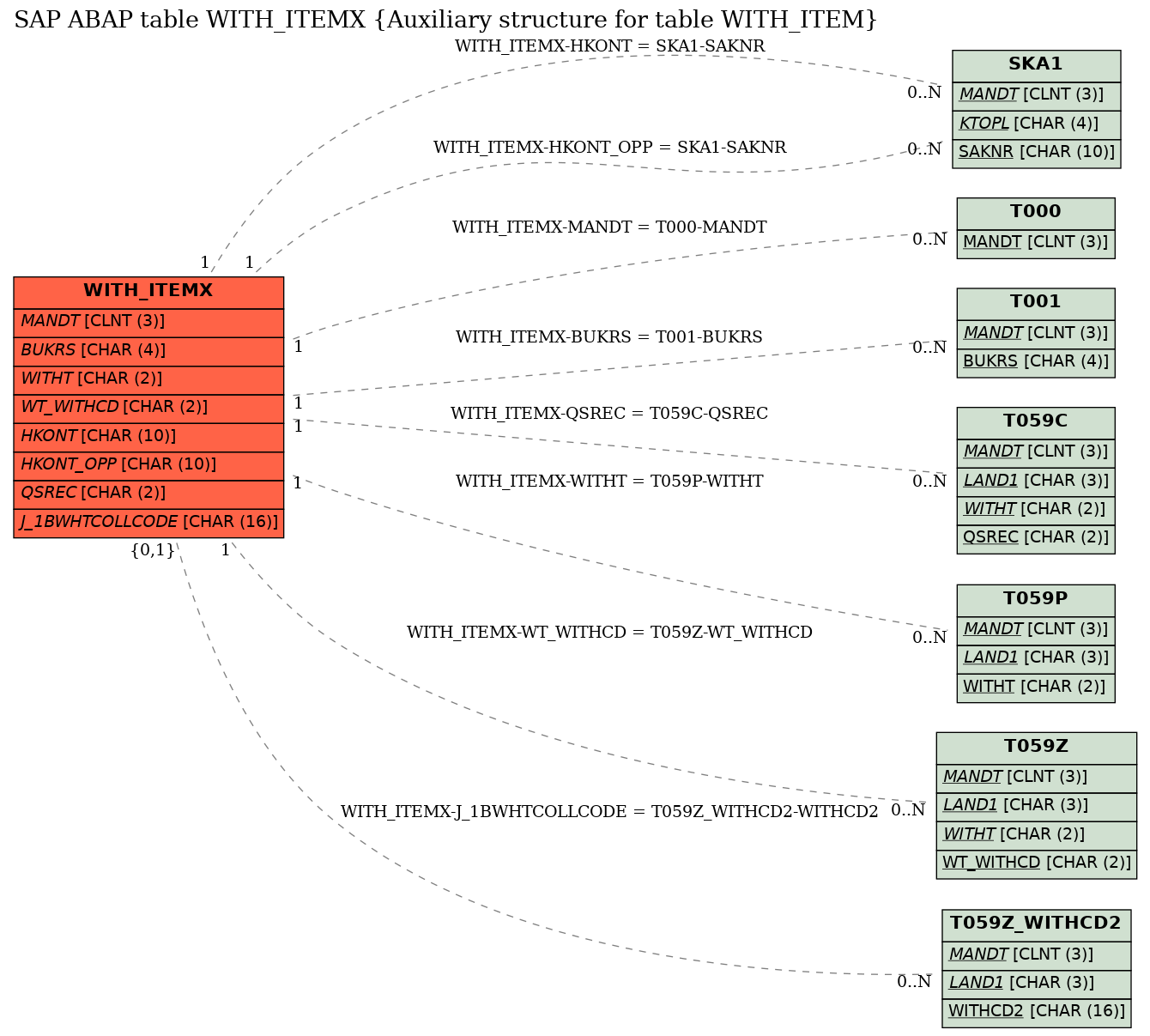1150x1036 pixels.
Task: Select MANDT field in T059C table
Action: (x=1036, y=452)
